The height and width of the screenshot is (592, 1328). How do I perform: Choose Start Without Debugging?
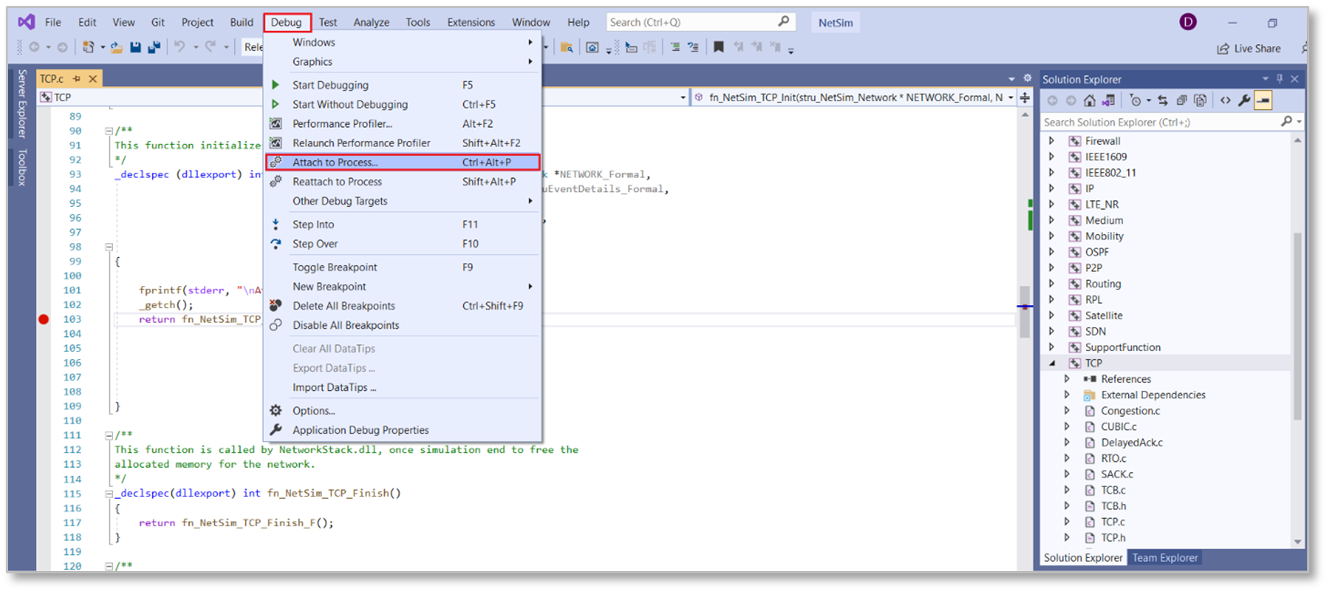402,104
